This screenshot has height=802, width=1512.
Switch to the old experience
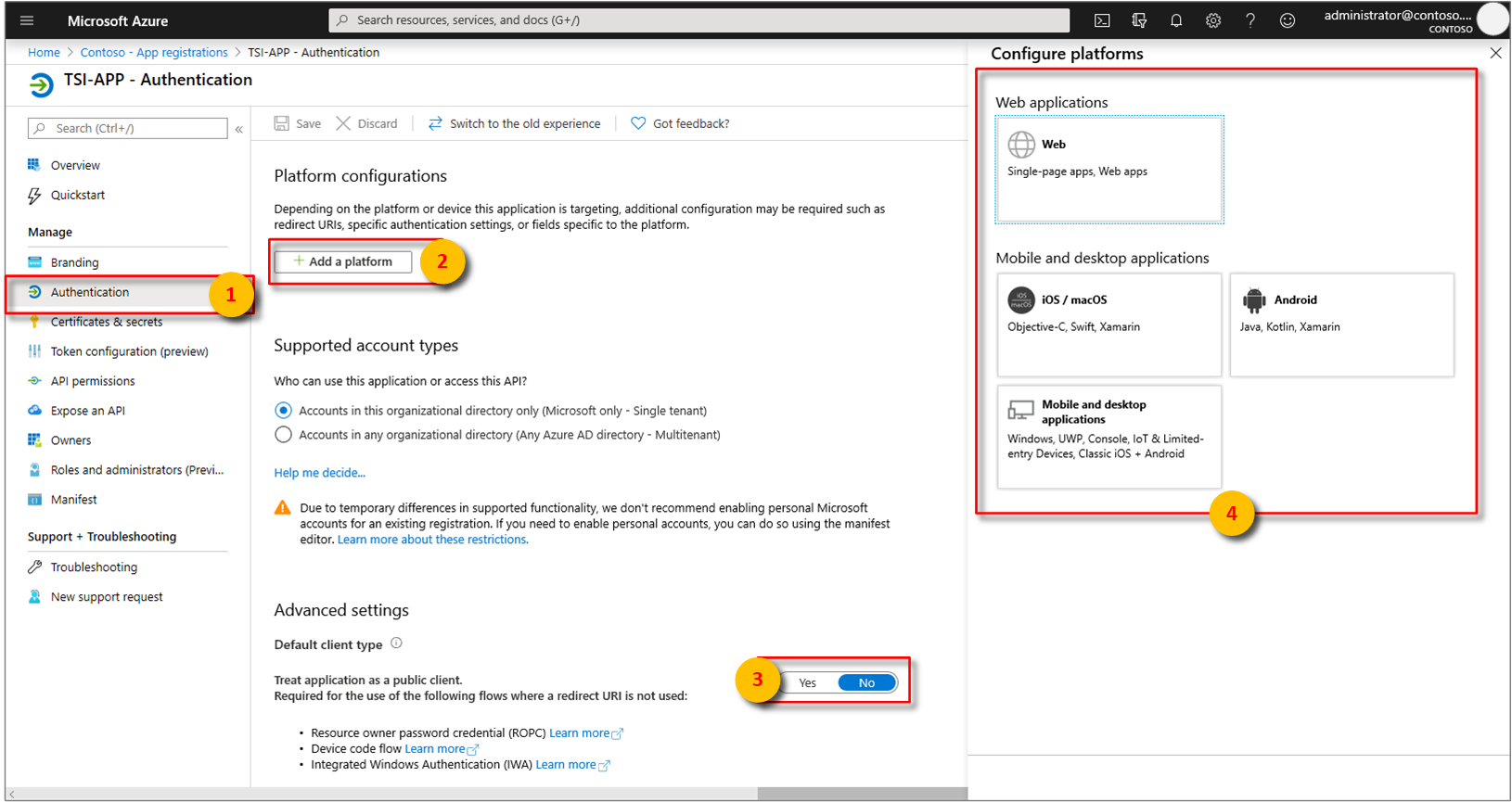click(x=514, y=123)
